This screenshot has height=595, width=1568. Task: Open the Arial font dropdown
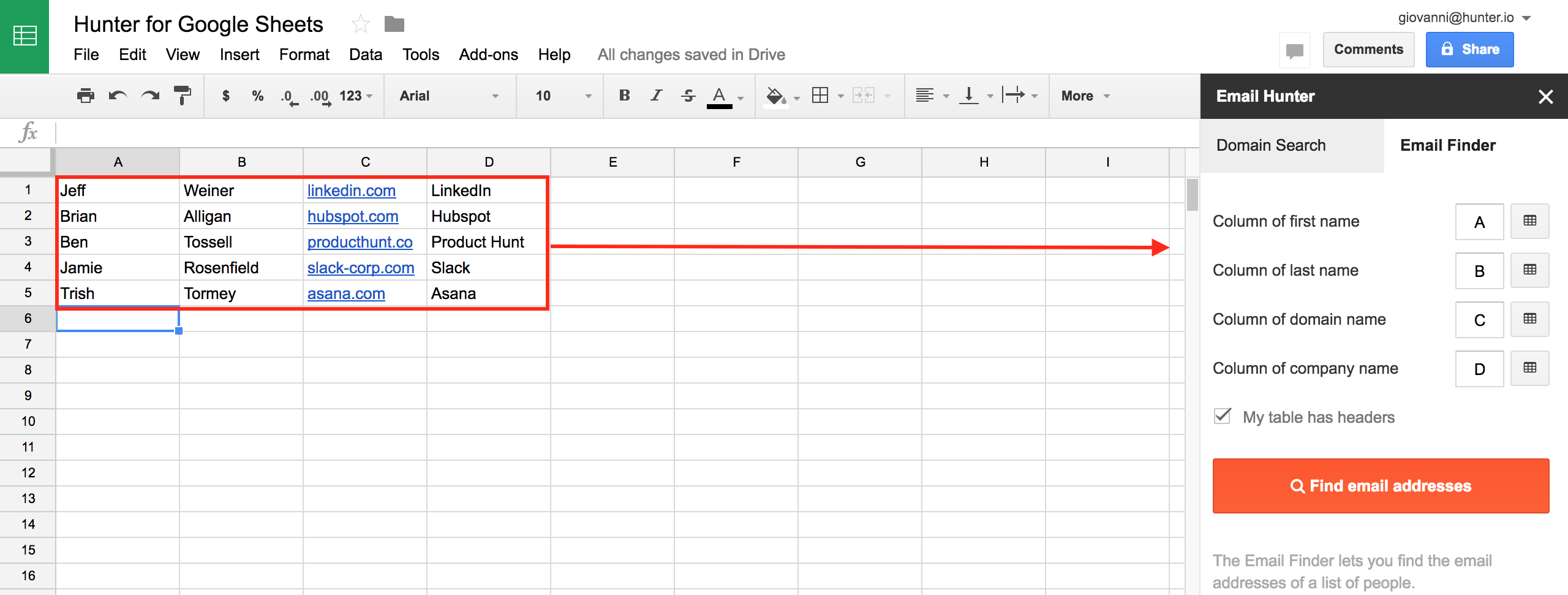coord(449,96)
